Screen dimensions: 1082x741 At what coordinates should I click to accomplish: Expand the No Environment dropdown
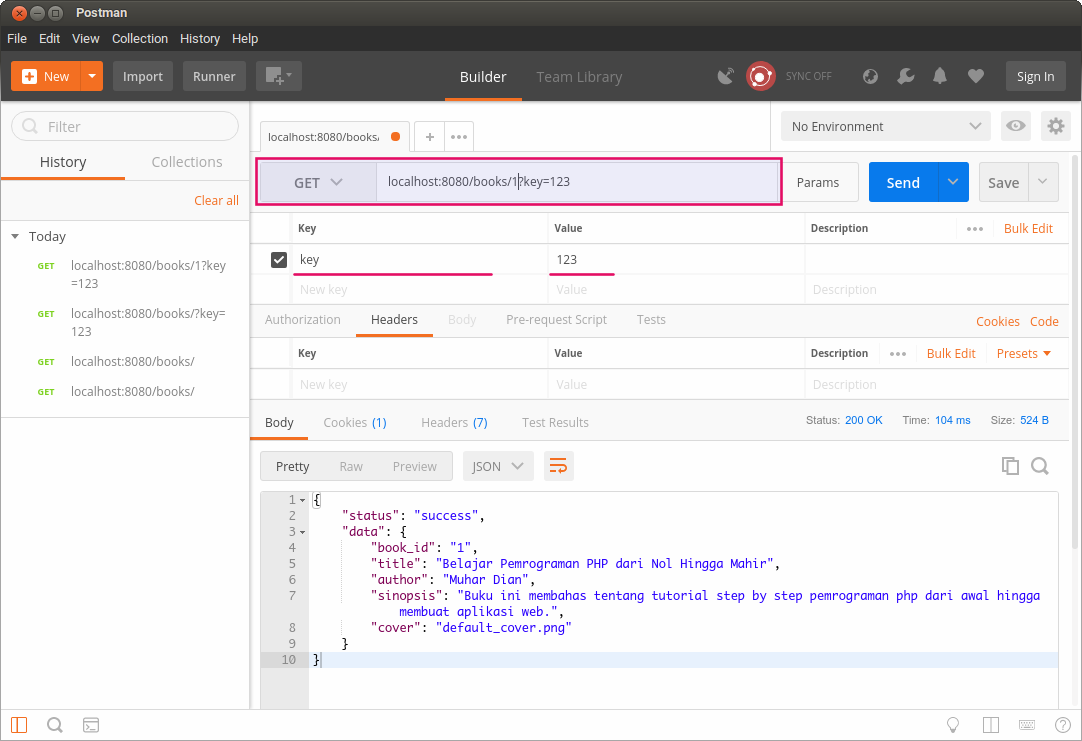pos(885,127)
